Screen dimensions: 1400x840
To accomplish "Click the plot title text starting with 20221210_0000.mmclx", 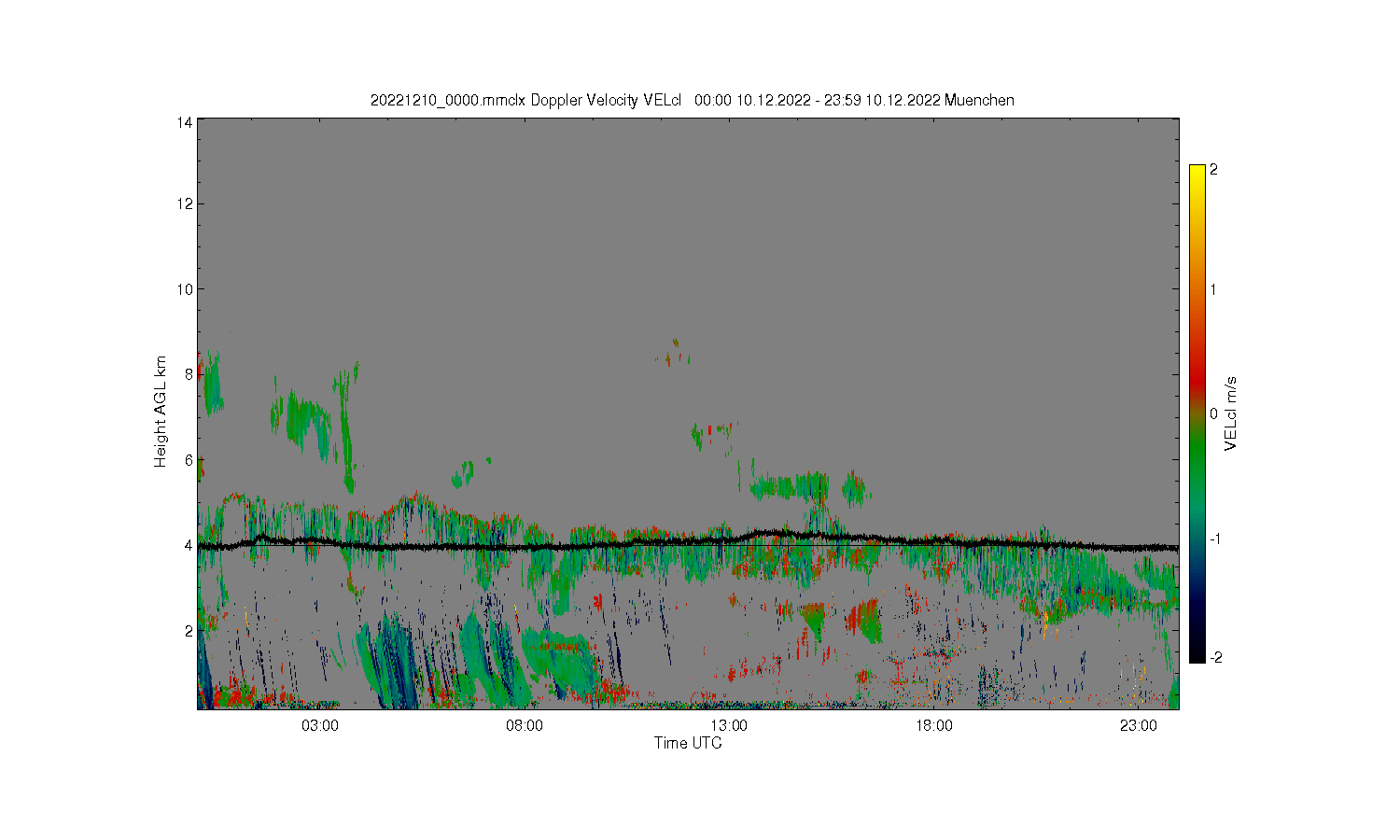I will [x=692, y=101].
